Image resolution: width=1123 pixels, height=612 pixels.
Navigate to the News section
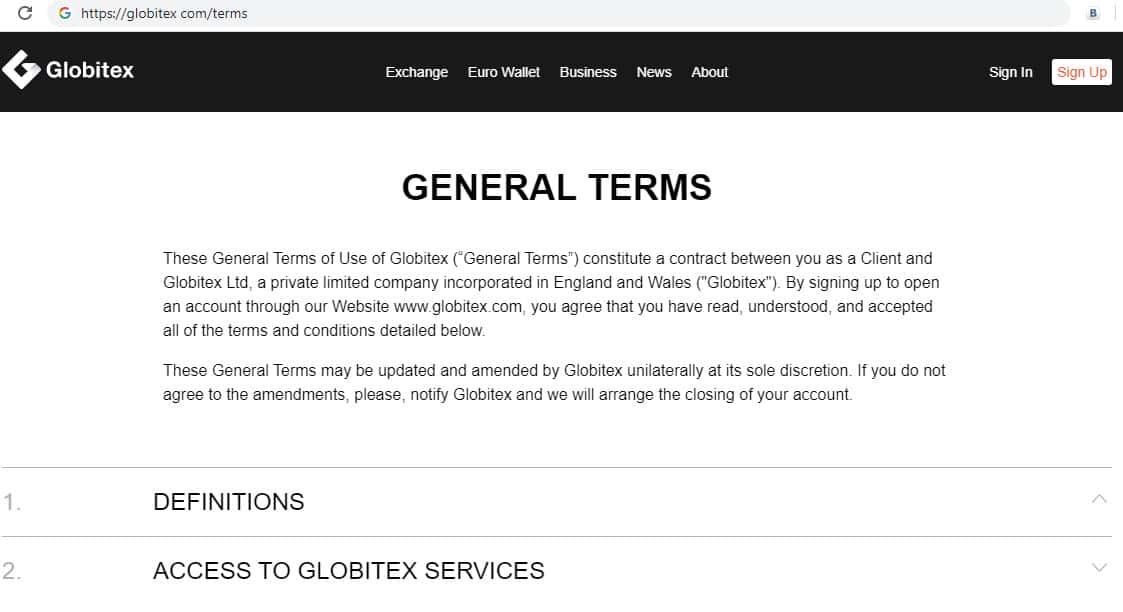click(654, 72)
